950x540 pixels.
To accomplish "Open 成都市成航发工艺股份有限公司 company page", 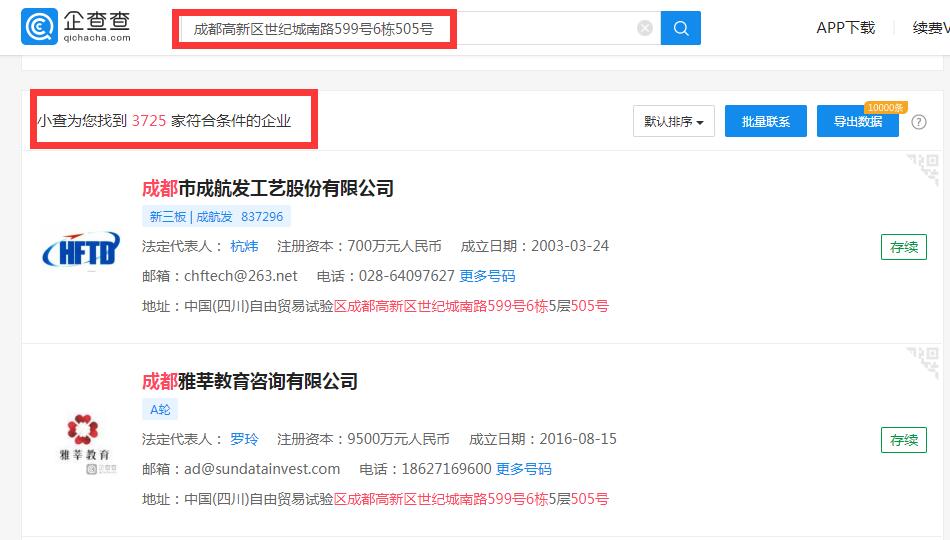I will (x=268, y=188).
